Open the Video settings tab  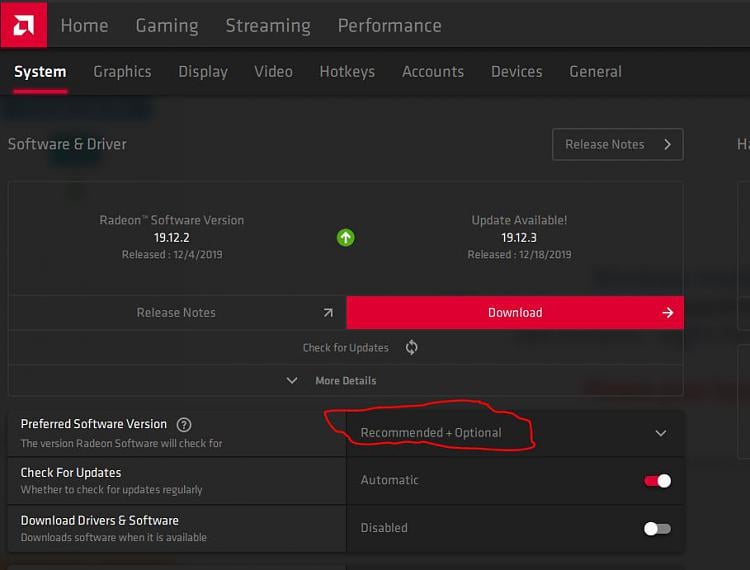click(273, 72)
